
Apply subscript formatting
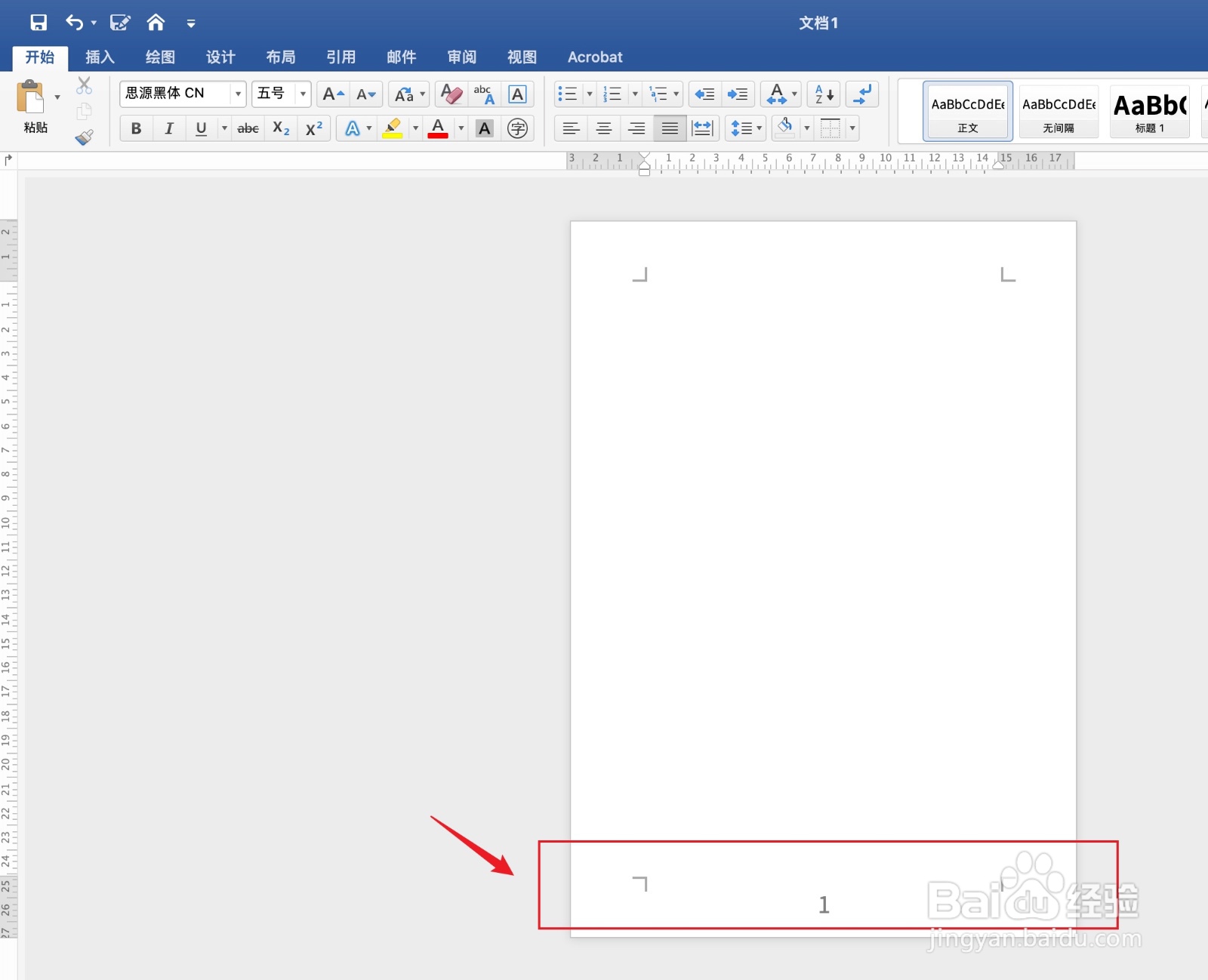click(281, 128)
